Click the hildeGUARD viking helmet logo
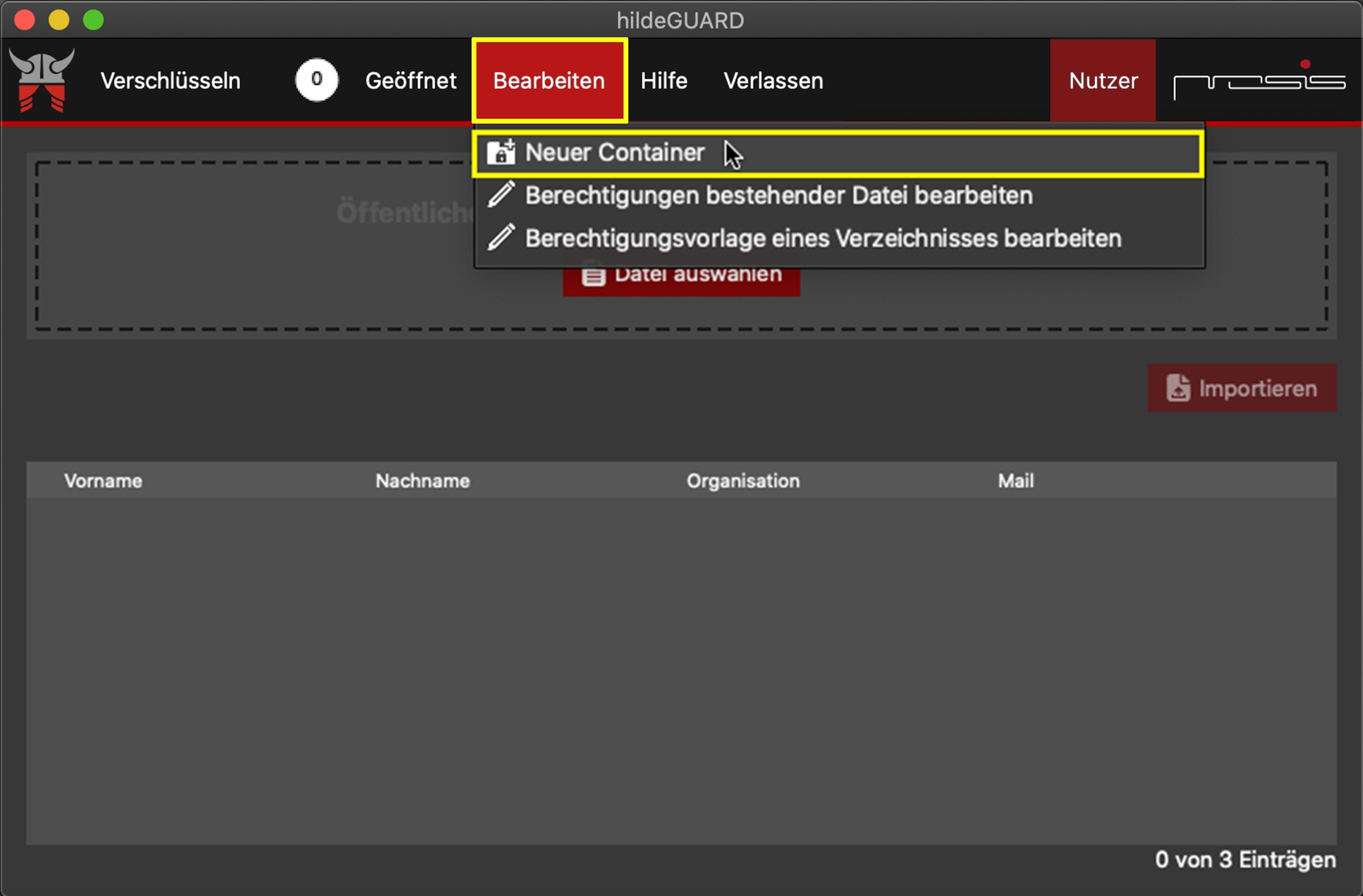1363x896 pixels. coord(42,79)
